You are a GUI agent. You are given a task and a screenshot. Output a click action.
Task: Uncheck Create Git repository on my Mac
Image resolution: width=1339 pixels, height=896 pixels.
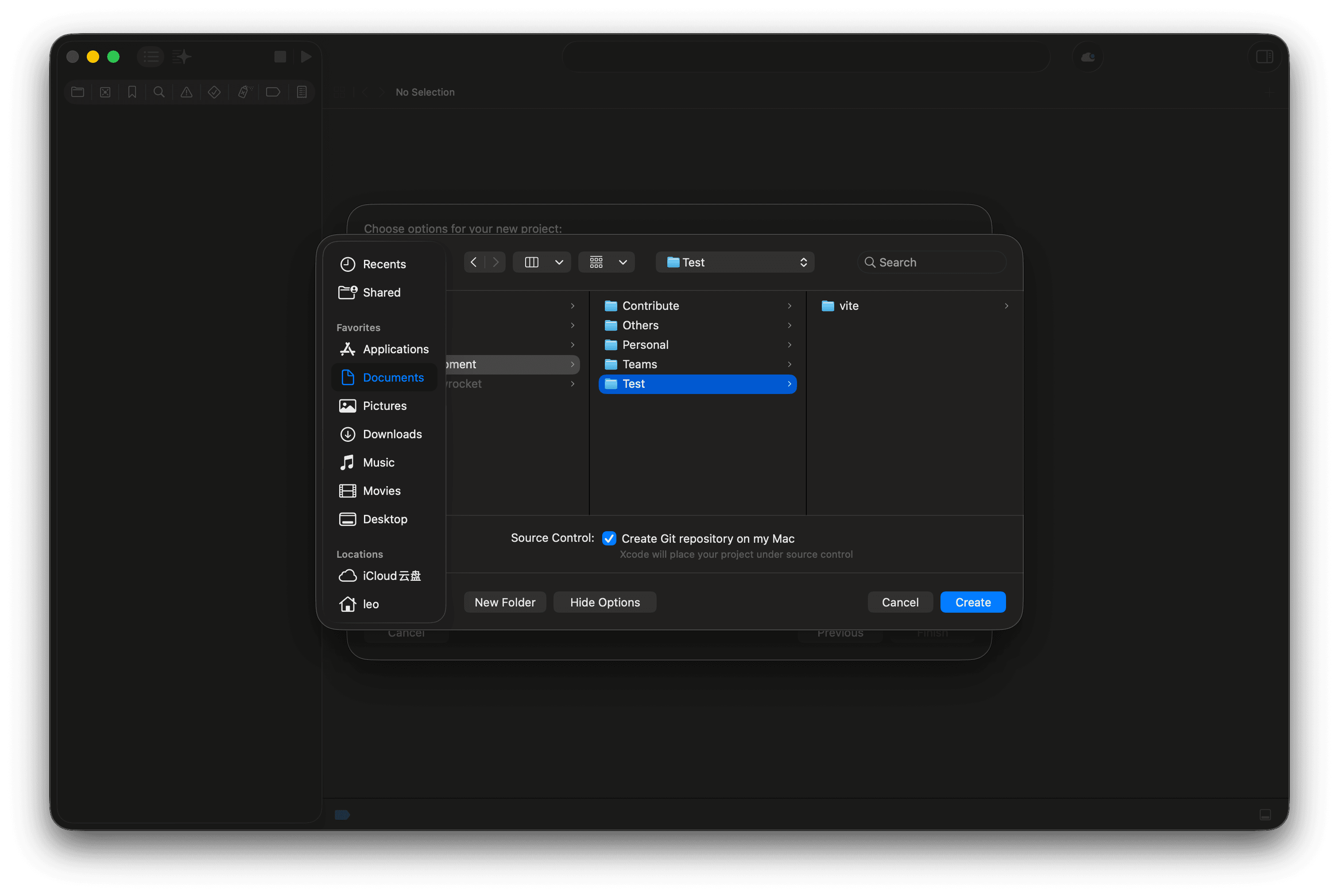609,538
